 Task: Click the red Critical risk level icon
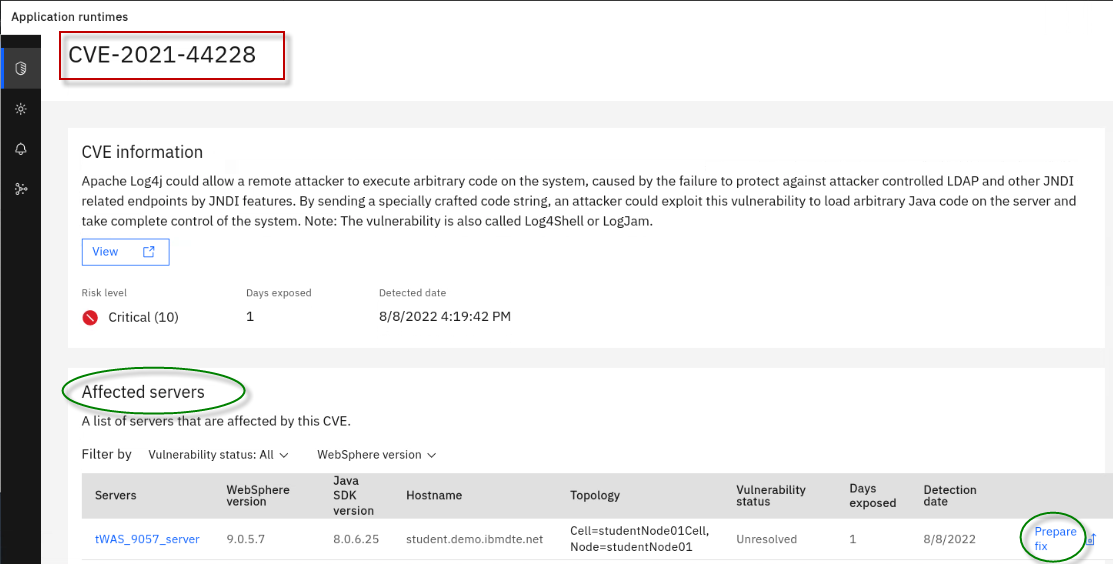tap(90, 317)
